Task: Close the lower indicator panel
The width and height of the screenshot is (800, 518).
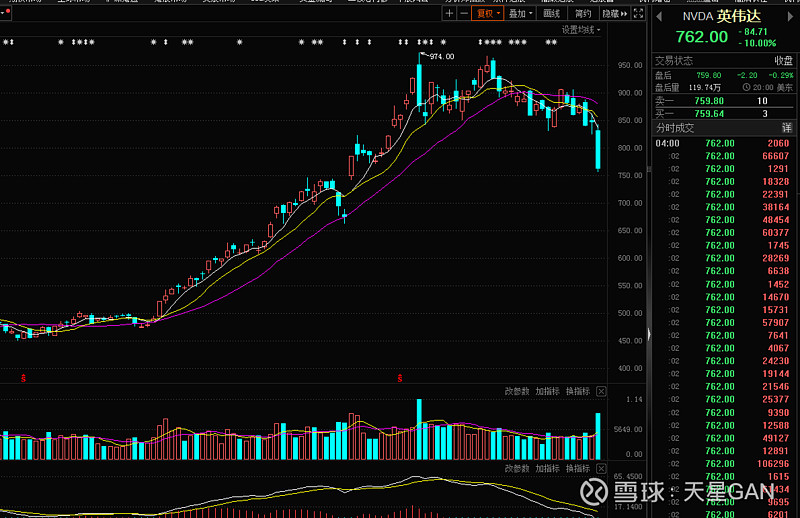Action: click(x=601, y=468)
